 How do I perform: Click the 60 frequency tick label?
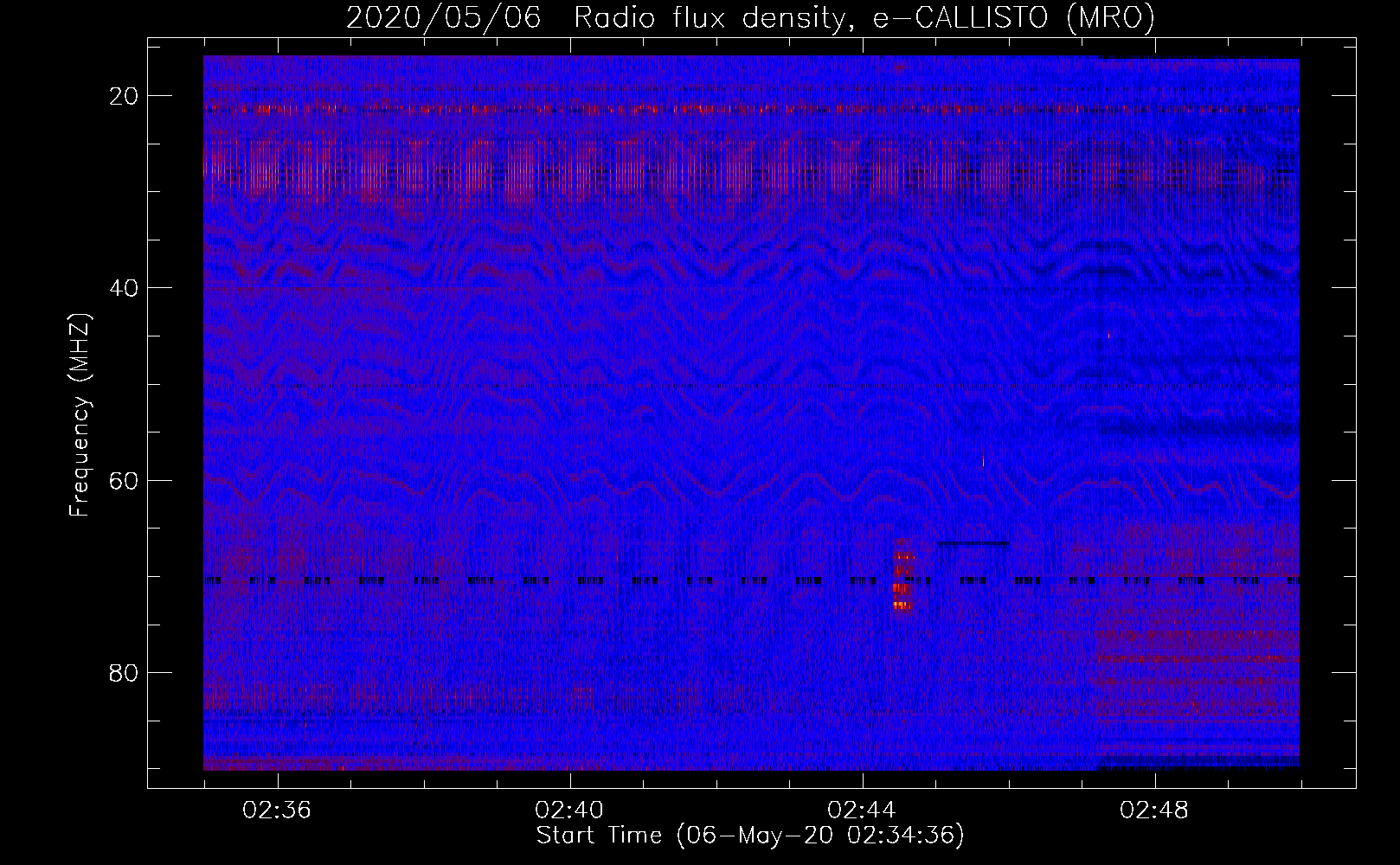(125, 480)
